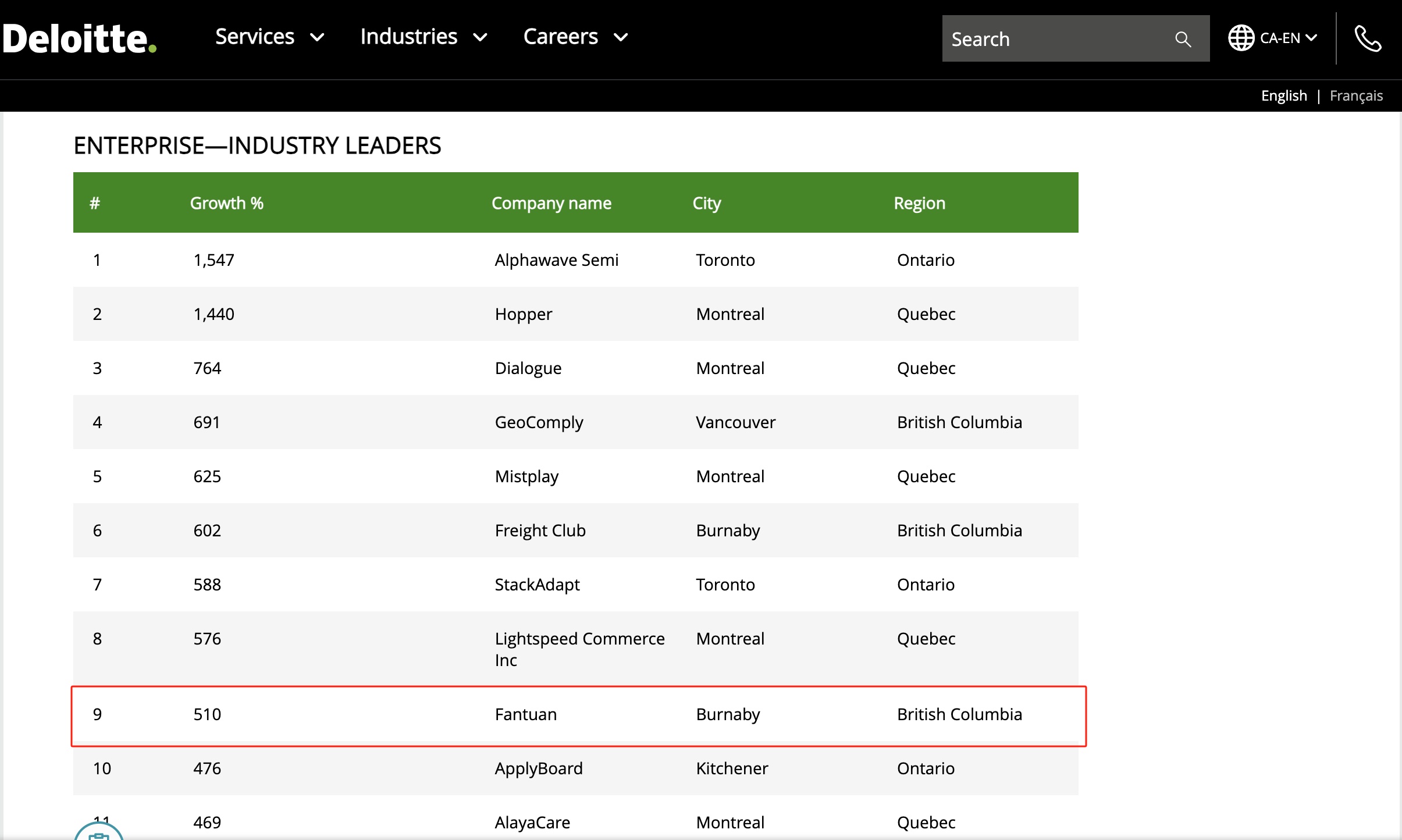Click the 1,440 growth value
1402x840 pixels.
point(214,314)
